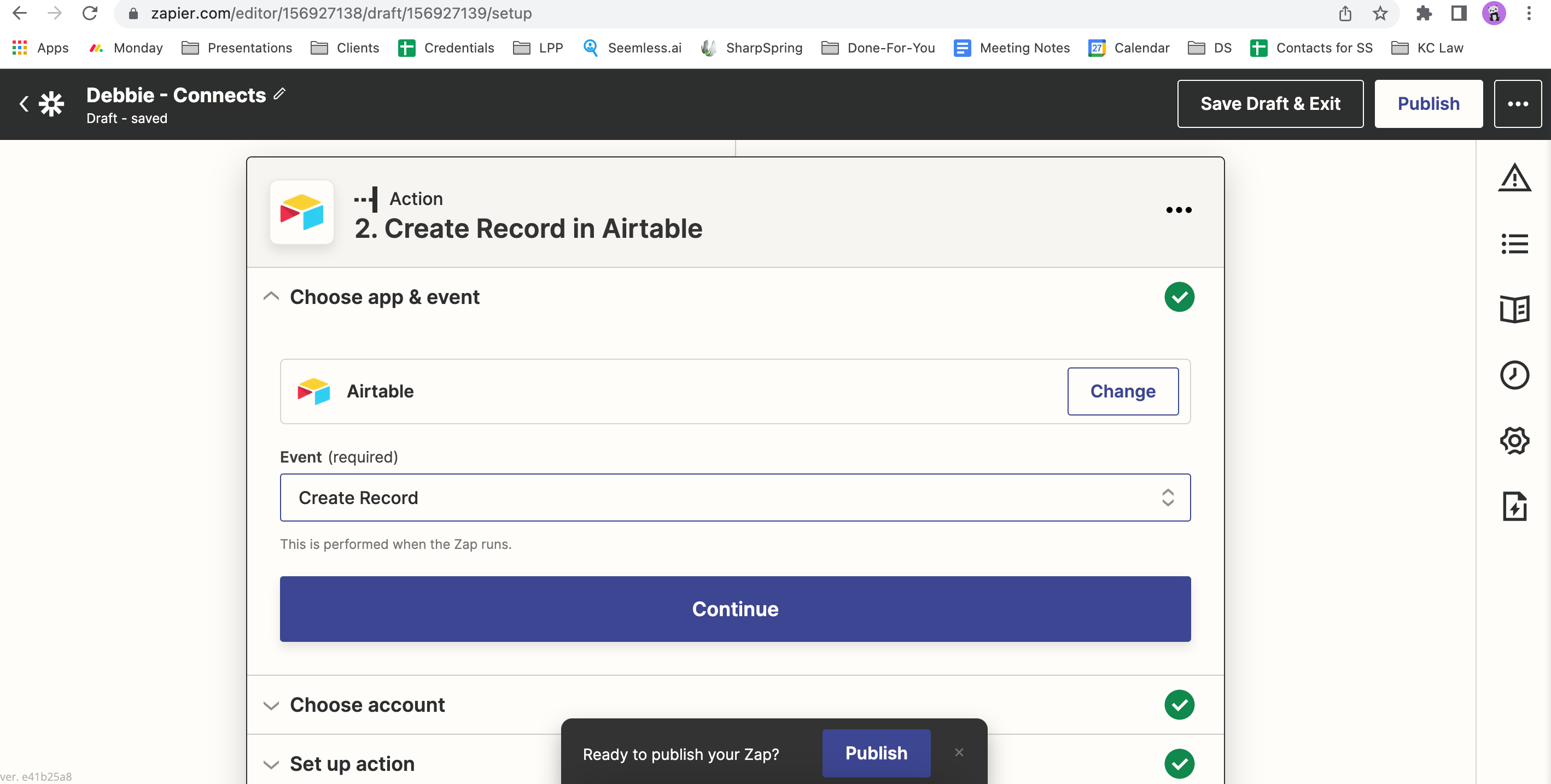Open the LPP bookmark folder

[x=538, y=48]
